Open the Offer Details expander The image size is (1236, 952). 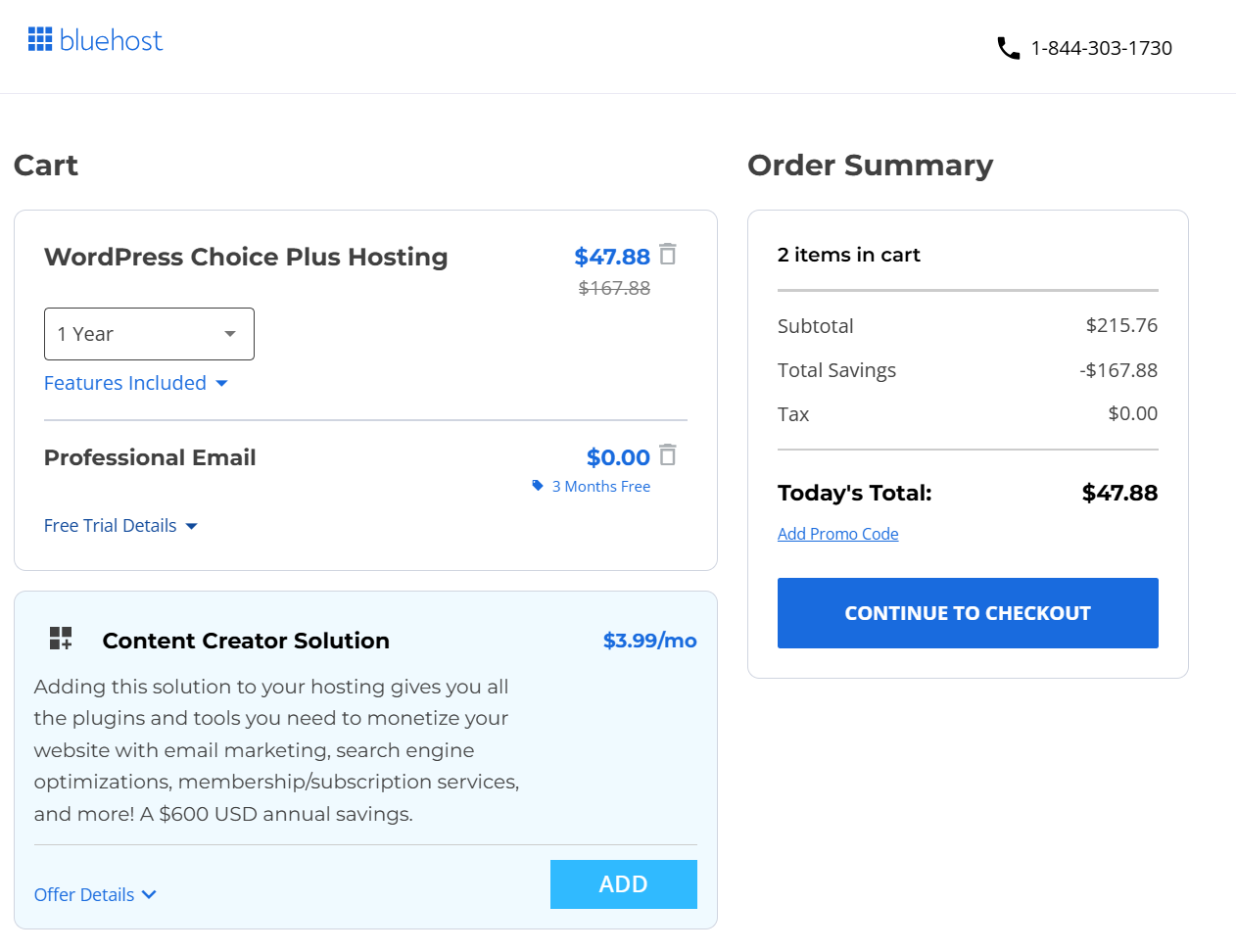pos(95,894)
